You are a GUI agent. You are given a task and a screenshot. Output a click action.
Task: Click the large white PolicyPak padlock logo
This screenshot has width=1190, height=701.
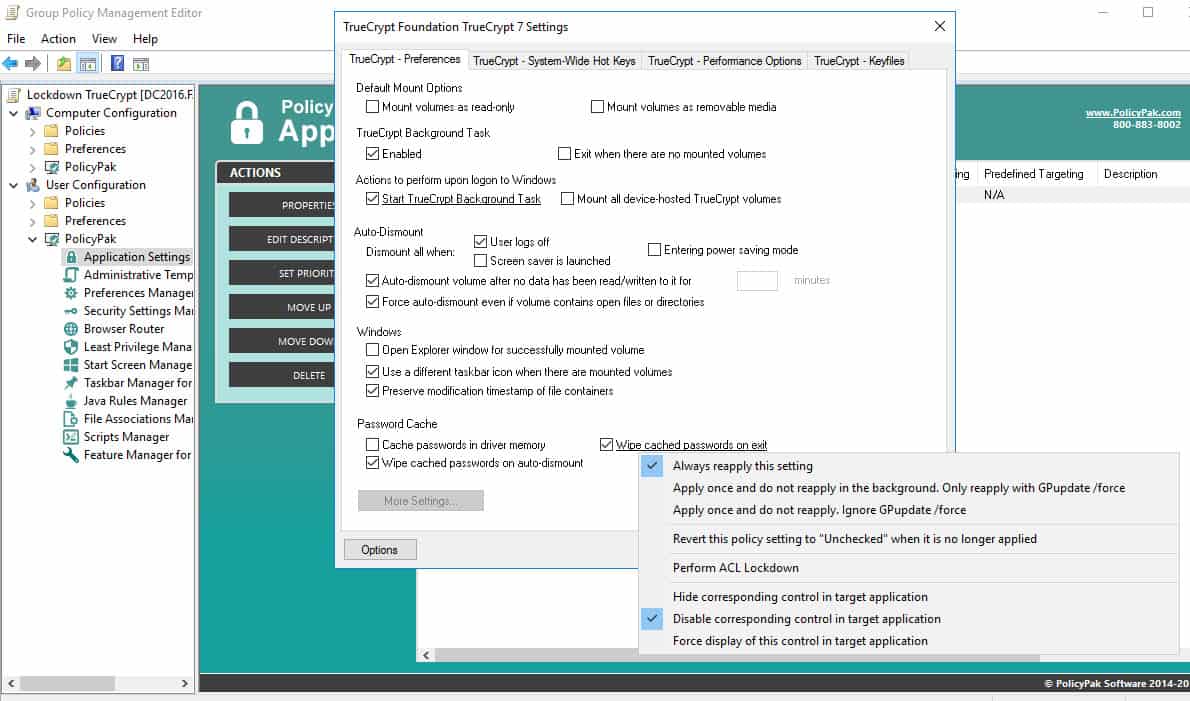click(247, 122)
